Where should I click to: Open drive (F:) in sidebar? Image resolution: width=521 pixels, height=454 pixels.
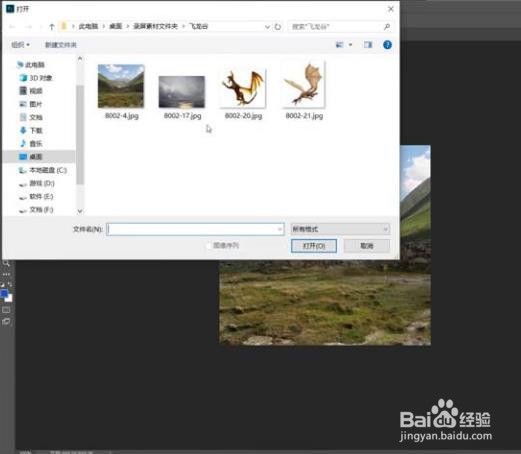37,210
